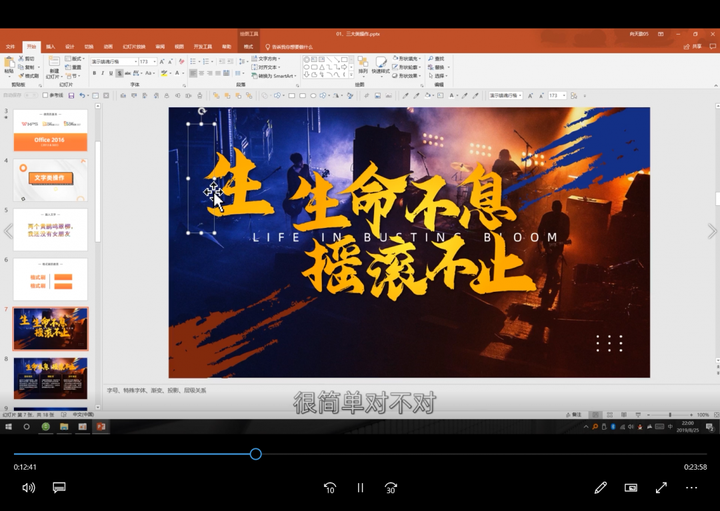Click the Save icon in quick access toolbar

point(71,95)
